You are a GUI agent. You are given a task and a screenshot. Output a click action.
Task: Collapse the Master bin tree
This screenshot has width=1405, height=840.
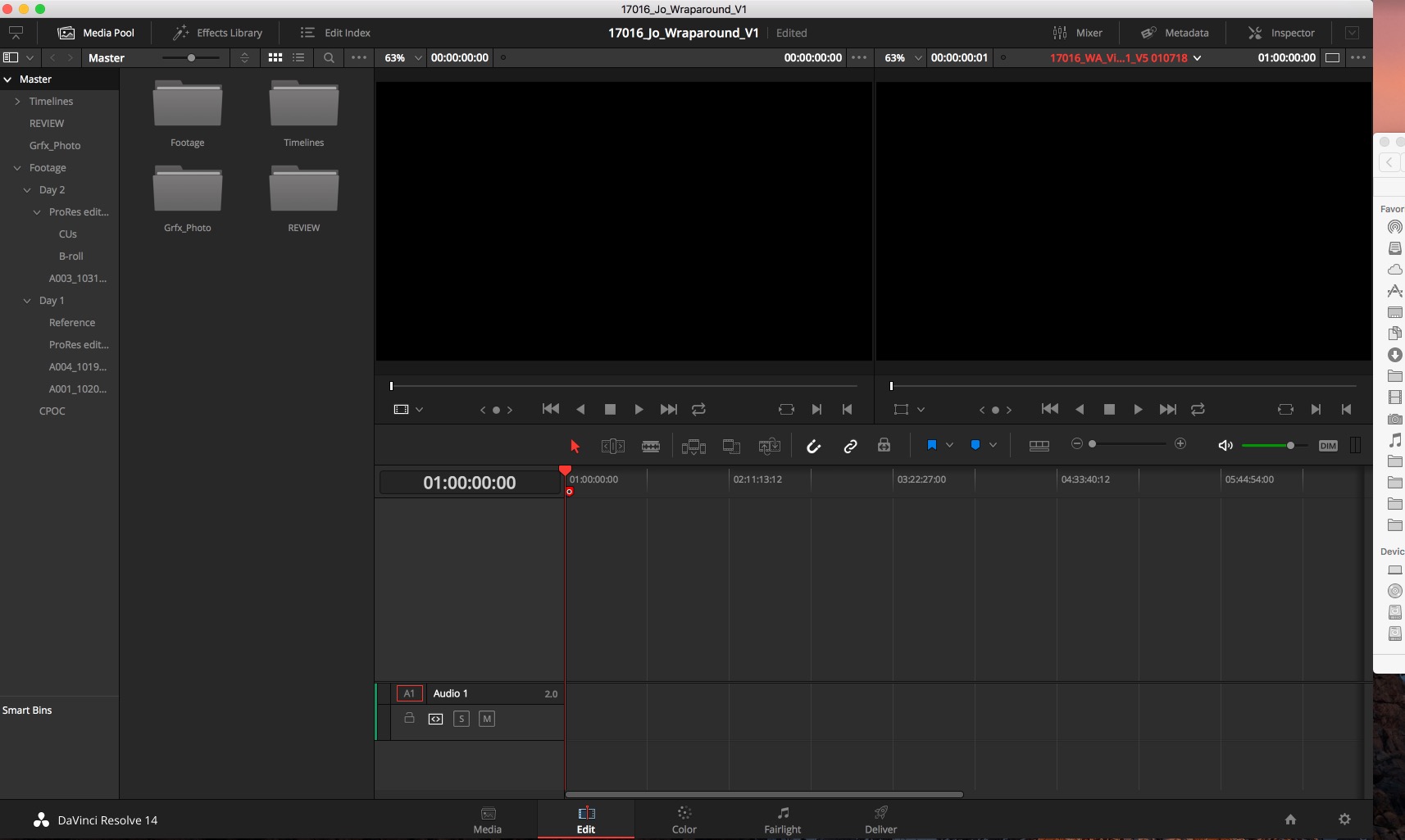tap(7, 79)
